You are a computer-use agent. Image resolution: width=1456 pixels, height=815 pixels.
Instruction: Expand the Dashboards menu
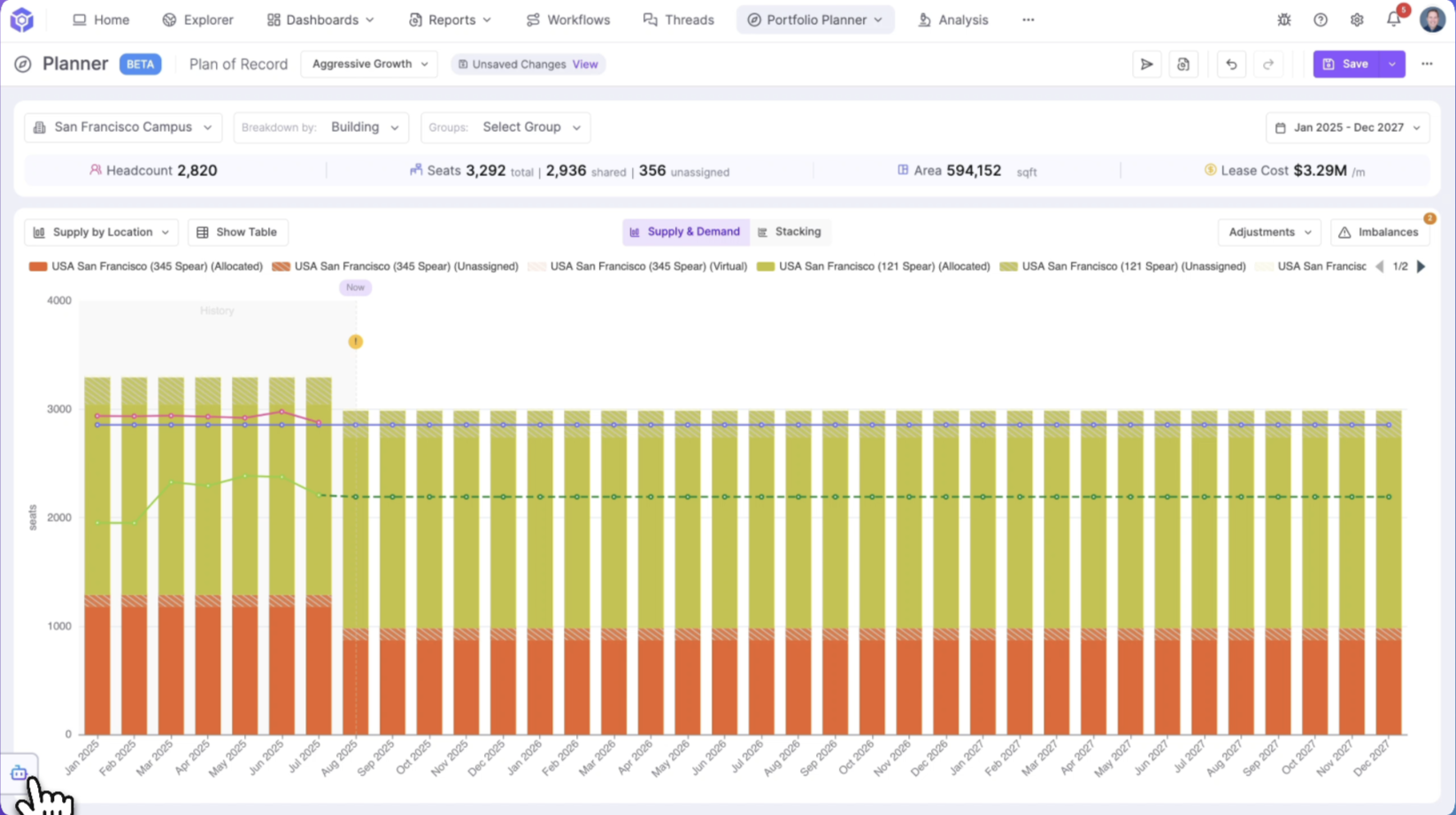320,19
